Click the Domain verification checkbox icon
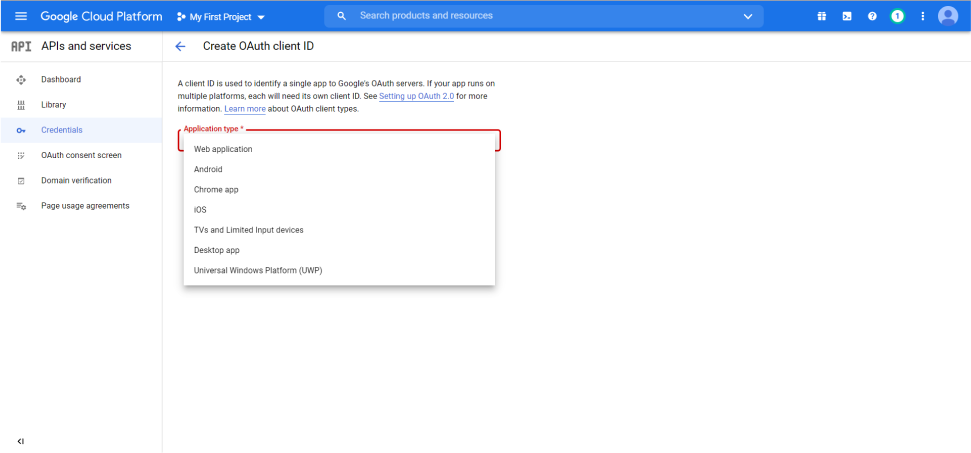 coord(21,181)
